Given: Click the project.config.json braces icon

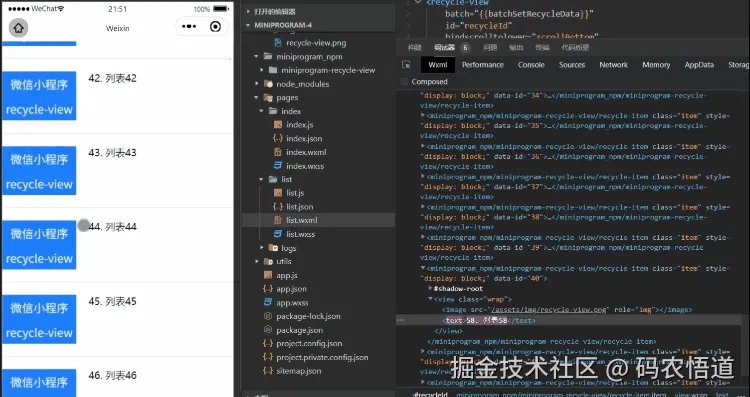Looking at the screenshot, I should pos(268,343).
